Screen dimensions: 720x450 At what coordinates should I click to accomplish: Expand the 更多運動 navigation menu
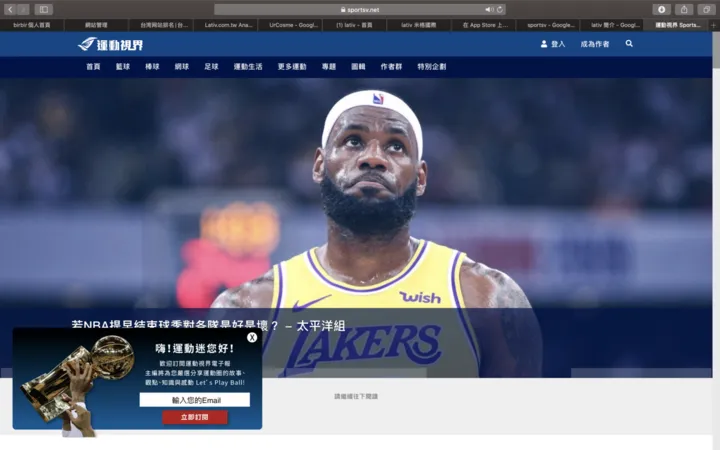[x=292, y=67]
